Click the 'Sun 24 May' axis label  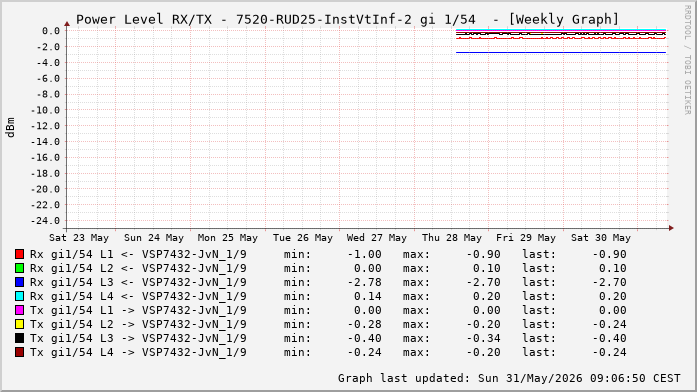(154, 238)
